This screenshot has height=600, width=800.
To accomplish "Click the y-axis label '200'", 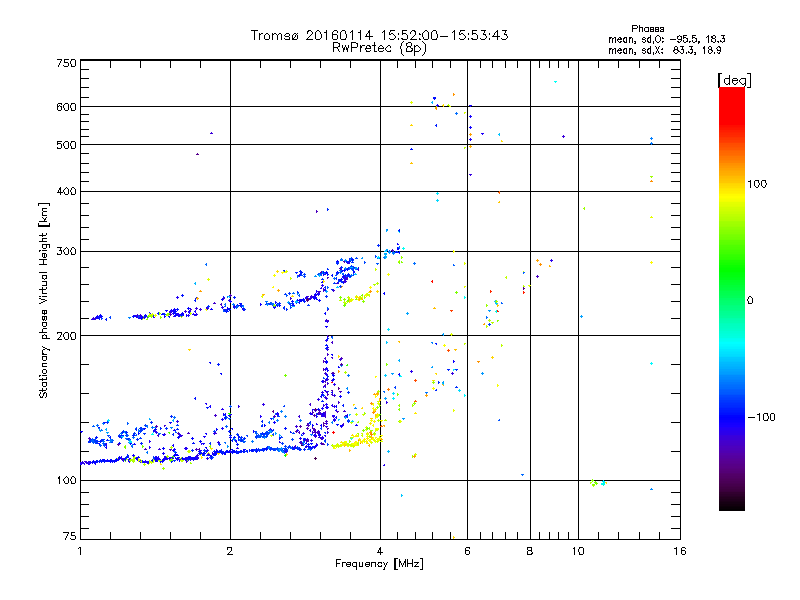I will [x=67, y=336].
